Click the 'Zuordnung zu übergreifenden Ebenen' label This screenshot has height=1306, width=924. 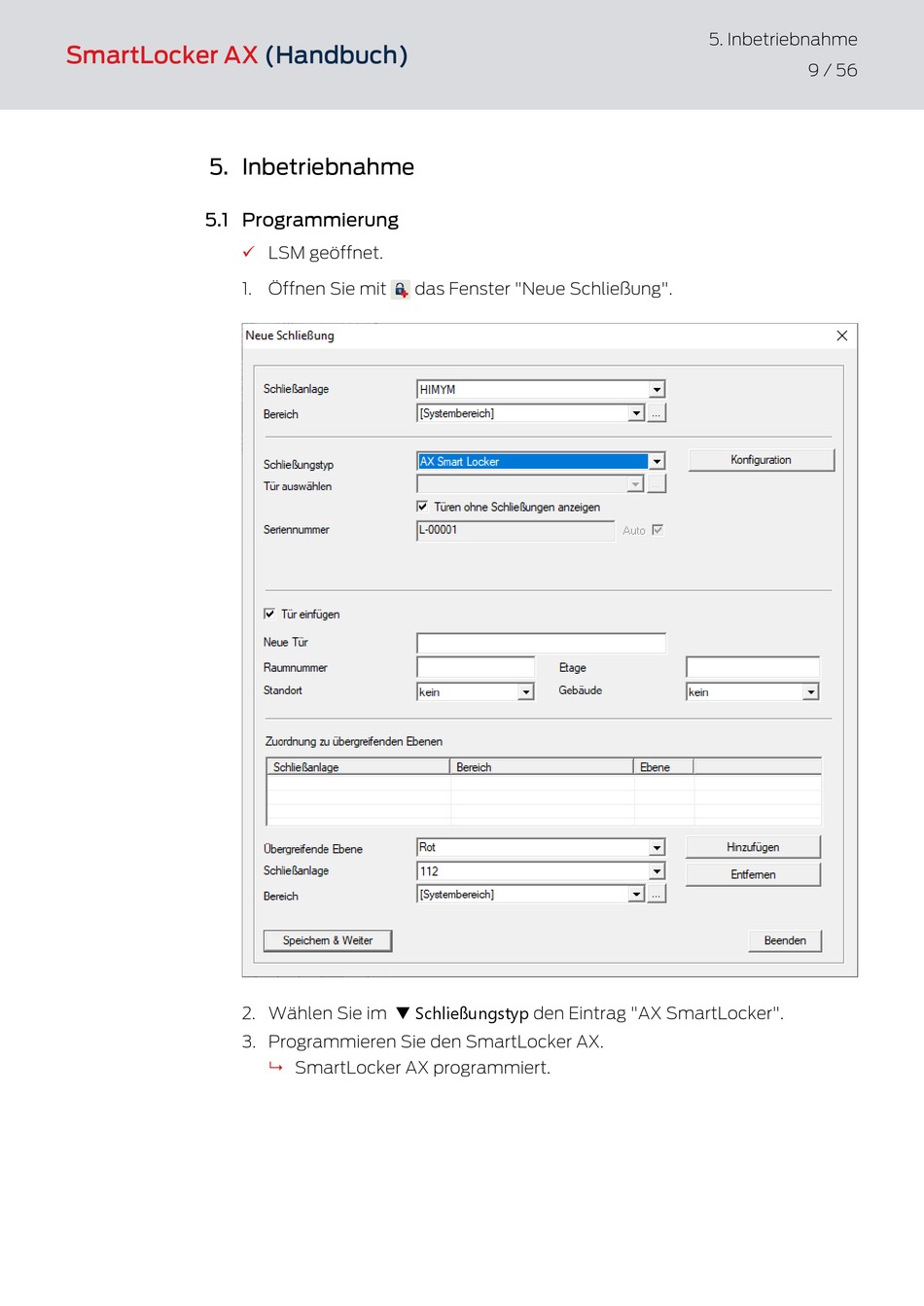(x=354, y=741)
